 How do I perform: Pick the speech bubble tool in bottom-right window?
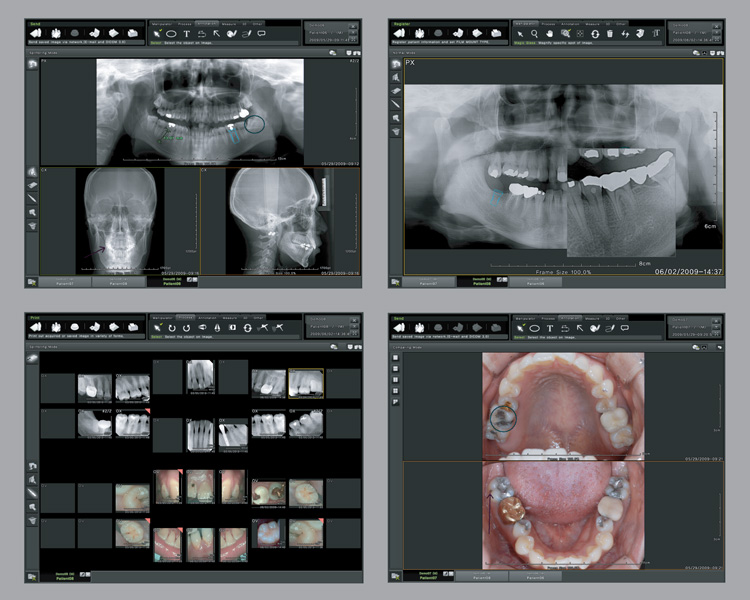coord(625,328)
